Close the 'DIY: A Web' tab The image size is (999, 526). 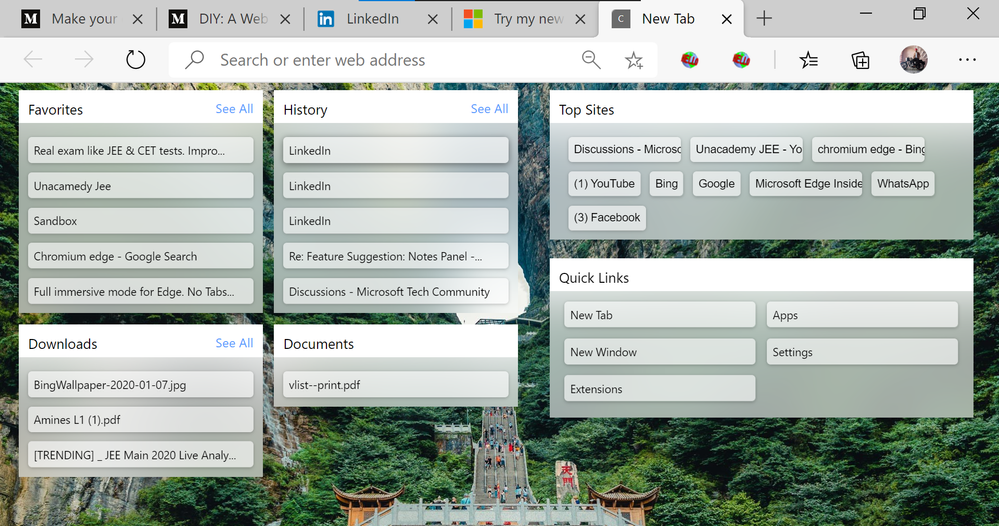[285, 19]
